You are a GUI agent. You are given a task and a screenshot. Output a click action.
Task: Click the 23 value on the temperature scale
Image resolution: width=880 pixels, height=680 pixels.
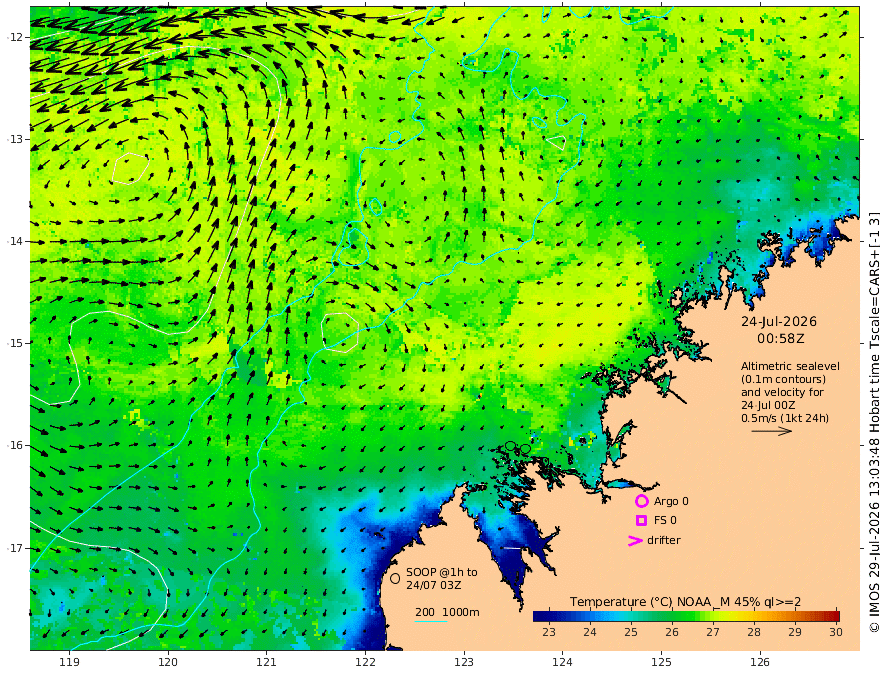pyautogui.click(x=549, y=632)
